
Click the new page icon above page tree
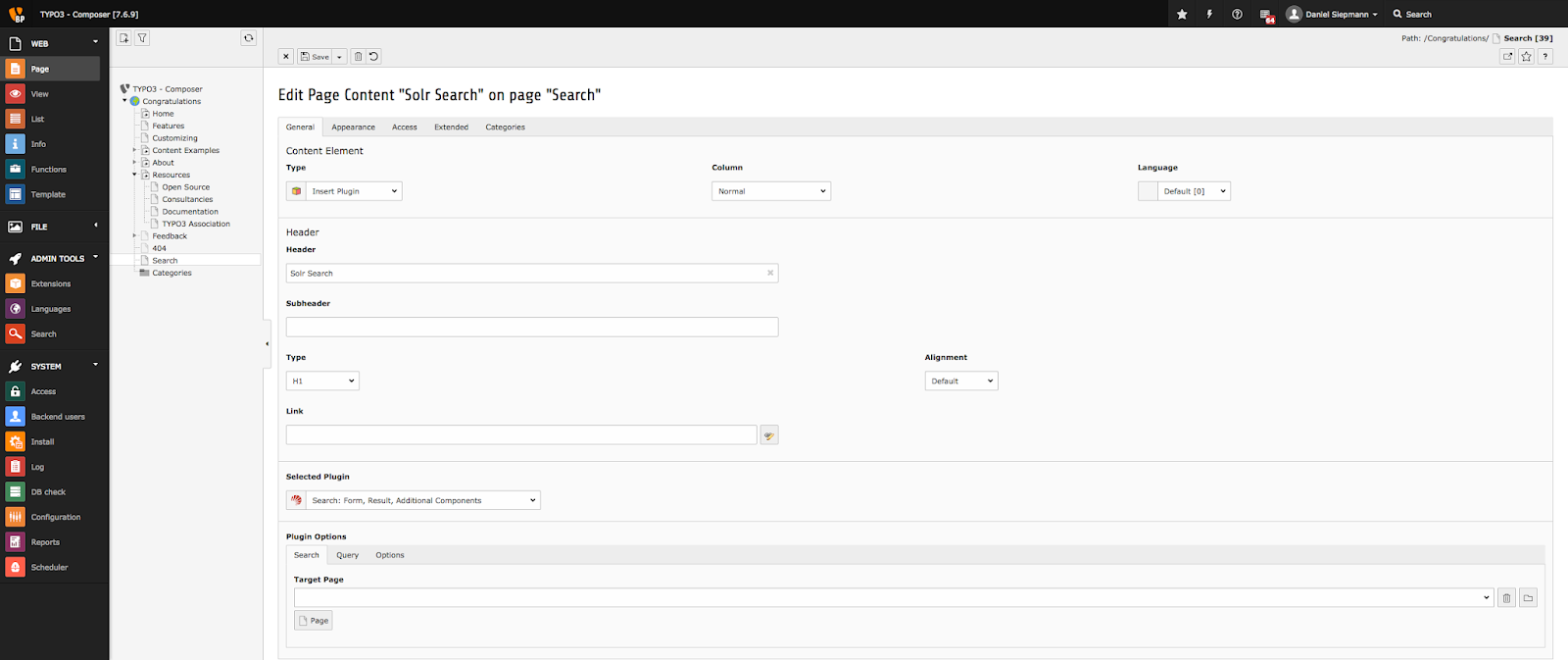tap(123, 38)
